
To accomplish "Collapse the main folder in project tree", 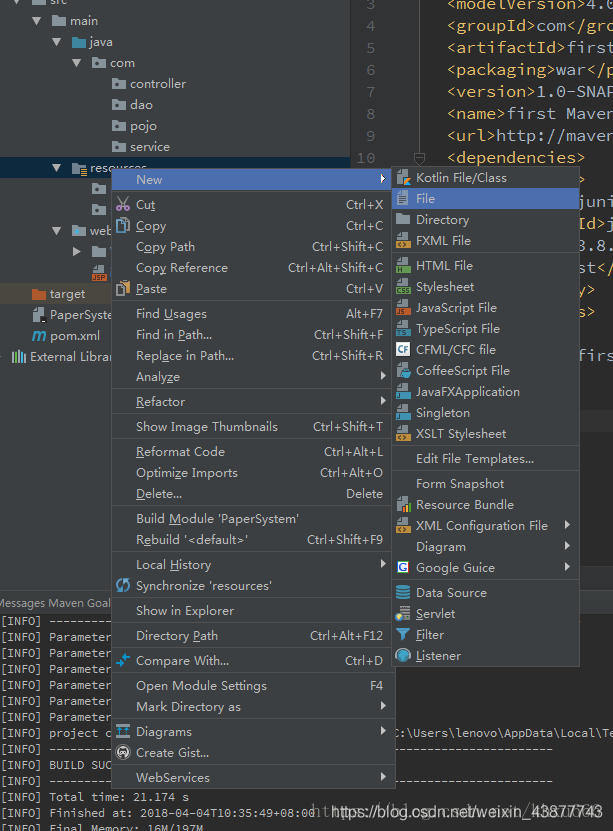I will [38, 21].
